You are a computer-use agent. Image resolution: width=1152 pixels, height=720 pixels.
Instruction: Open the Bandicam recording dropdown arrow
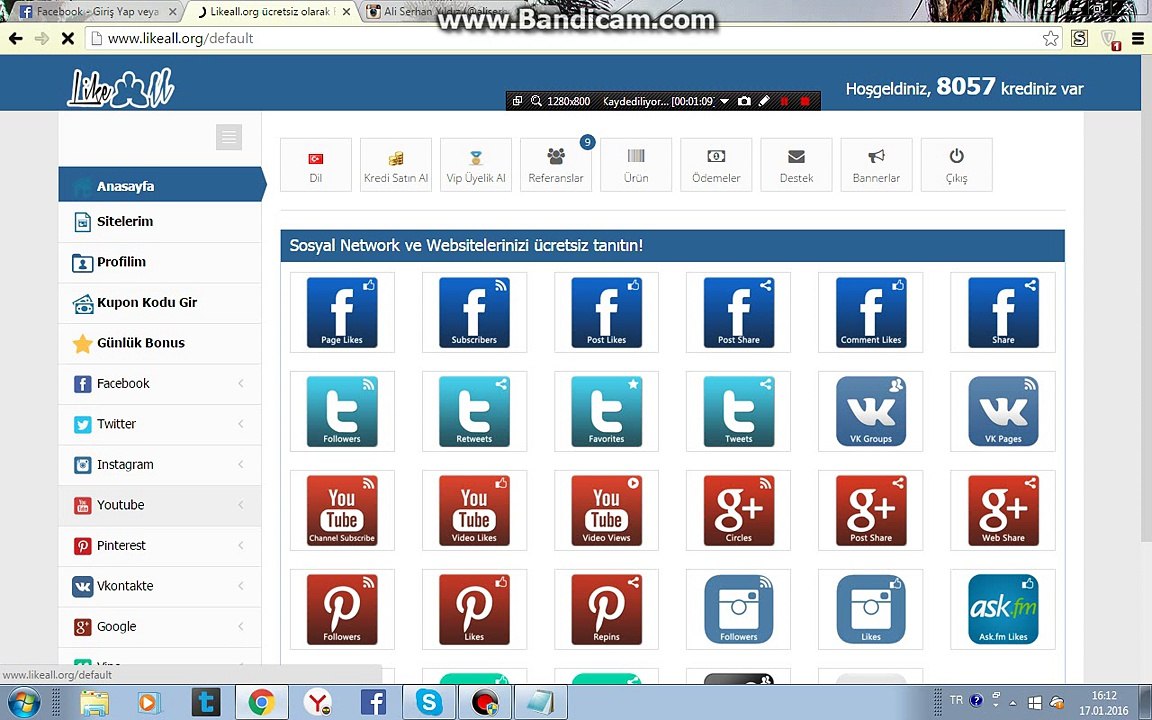(x=724, y=101)
